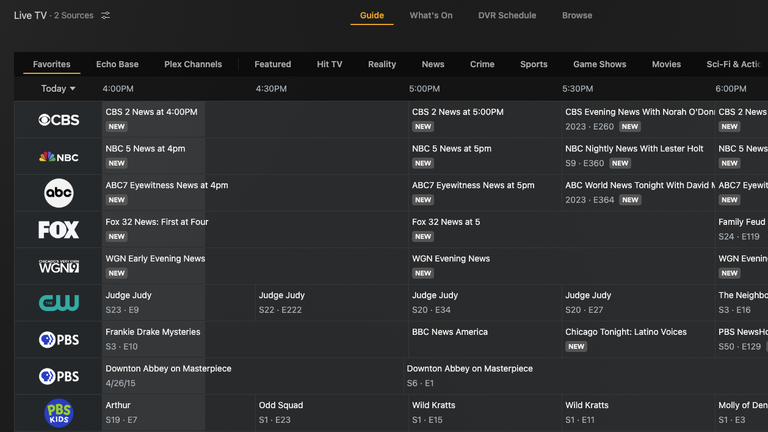The image size is (768, 432).
Task: Open NBC Nightly News With Lester Holt
Action: click(x=638, y=156)
